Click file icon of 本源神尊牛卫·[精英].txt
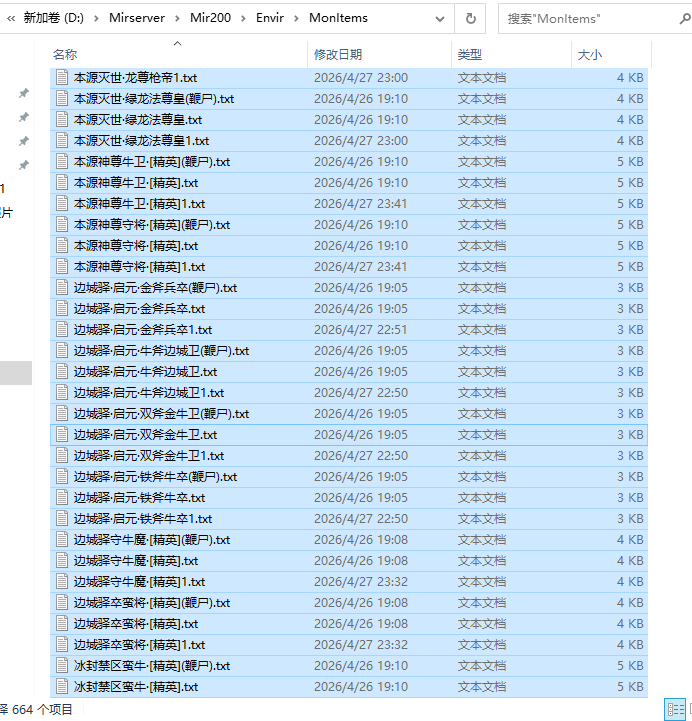Screen dimensions: 692x721 coord(62,183)
